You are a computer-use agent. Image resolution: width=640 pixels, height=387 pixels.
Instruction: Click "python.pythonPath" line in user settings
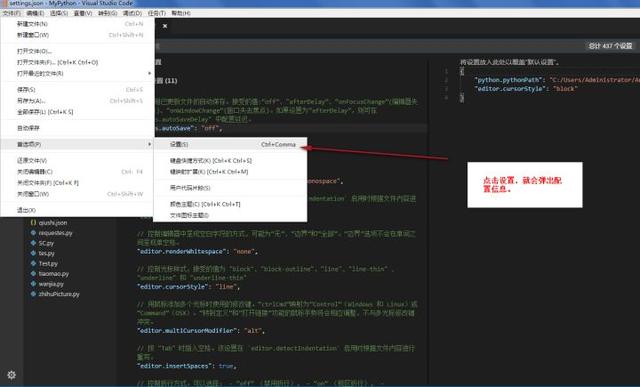tap(557, 80)
